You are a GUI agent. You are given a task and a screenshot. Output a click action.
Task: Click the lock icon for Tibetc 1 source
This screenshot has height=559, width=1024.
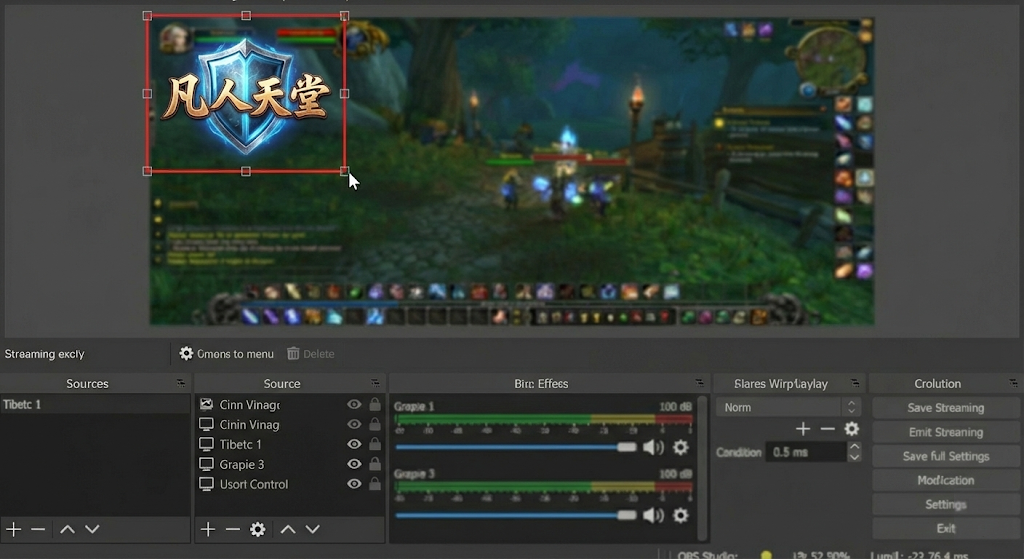pos(375,444)
